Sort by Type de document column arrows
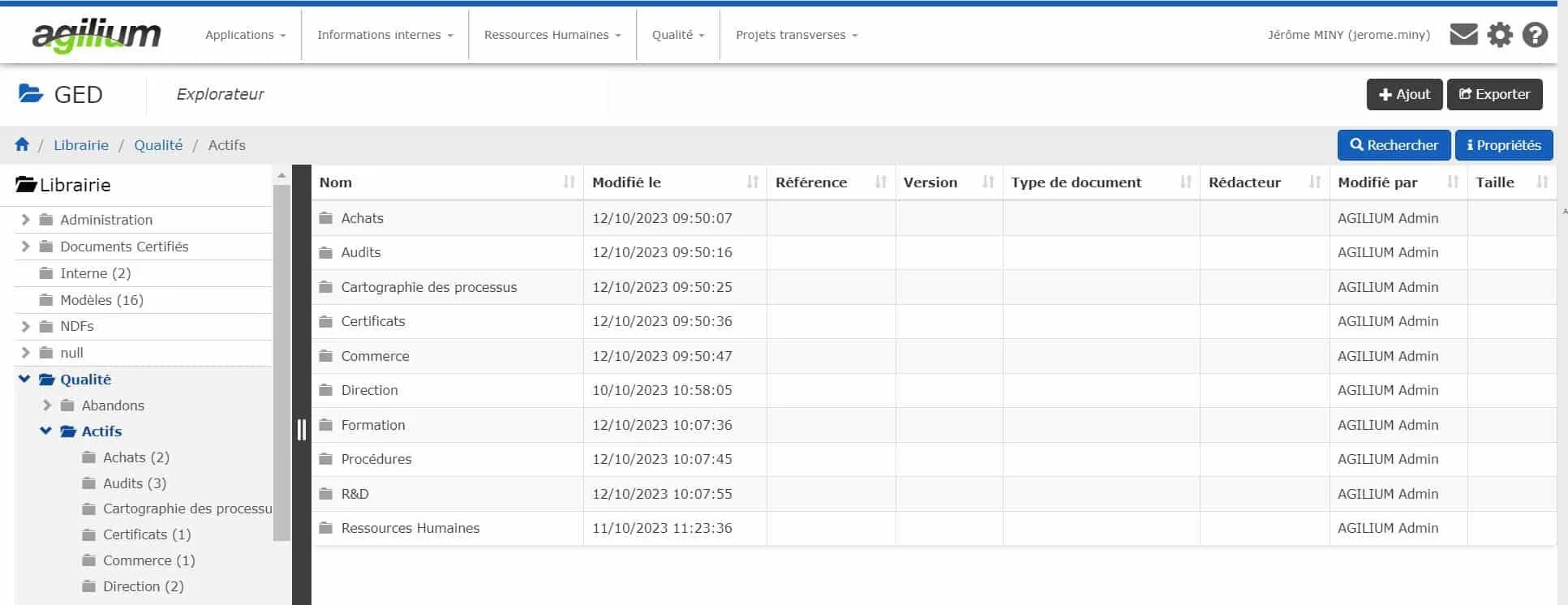The image size is (1568, 605). click(x=1186, y=182)
